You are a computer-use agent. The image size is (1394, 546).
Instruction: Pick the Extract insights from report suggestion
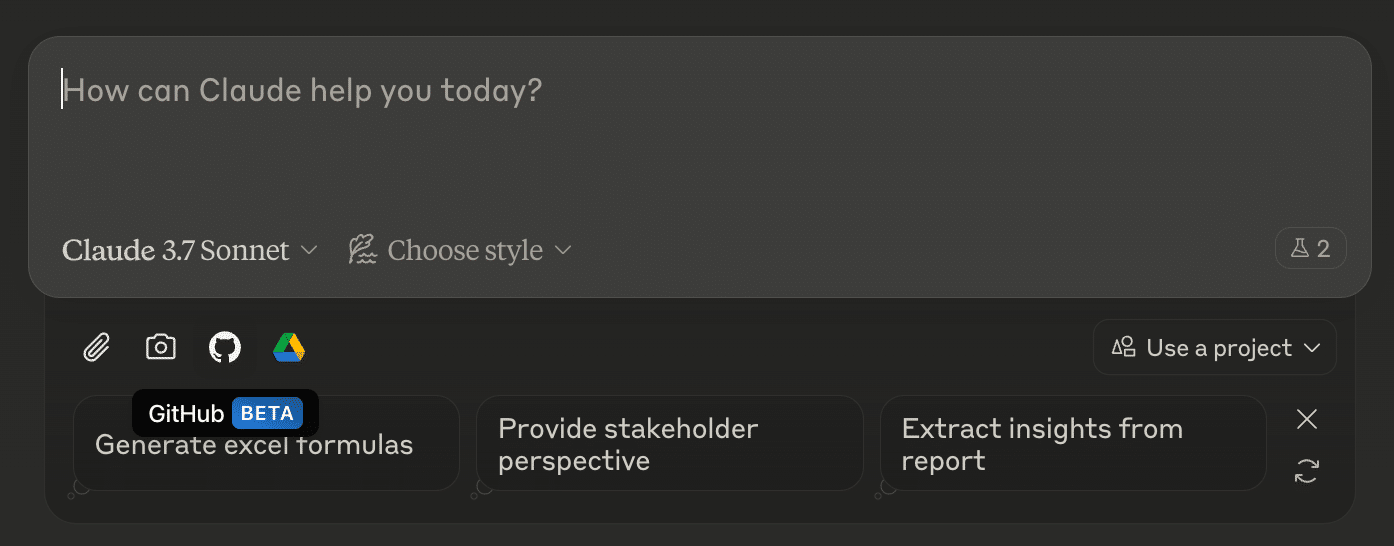tap(1072, 444)
